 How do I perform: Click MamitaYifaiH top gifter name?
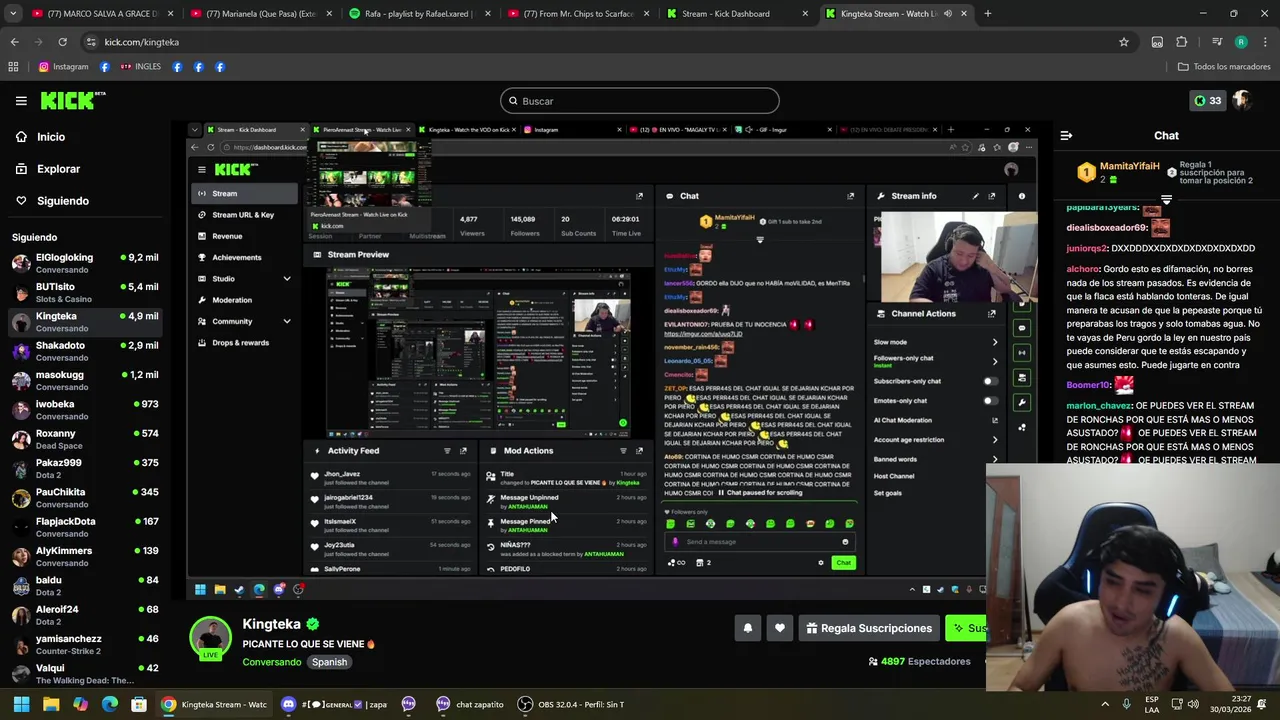click(1129, 166)
